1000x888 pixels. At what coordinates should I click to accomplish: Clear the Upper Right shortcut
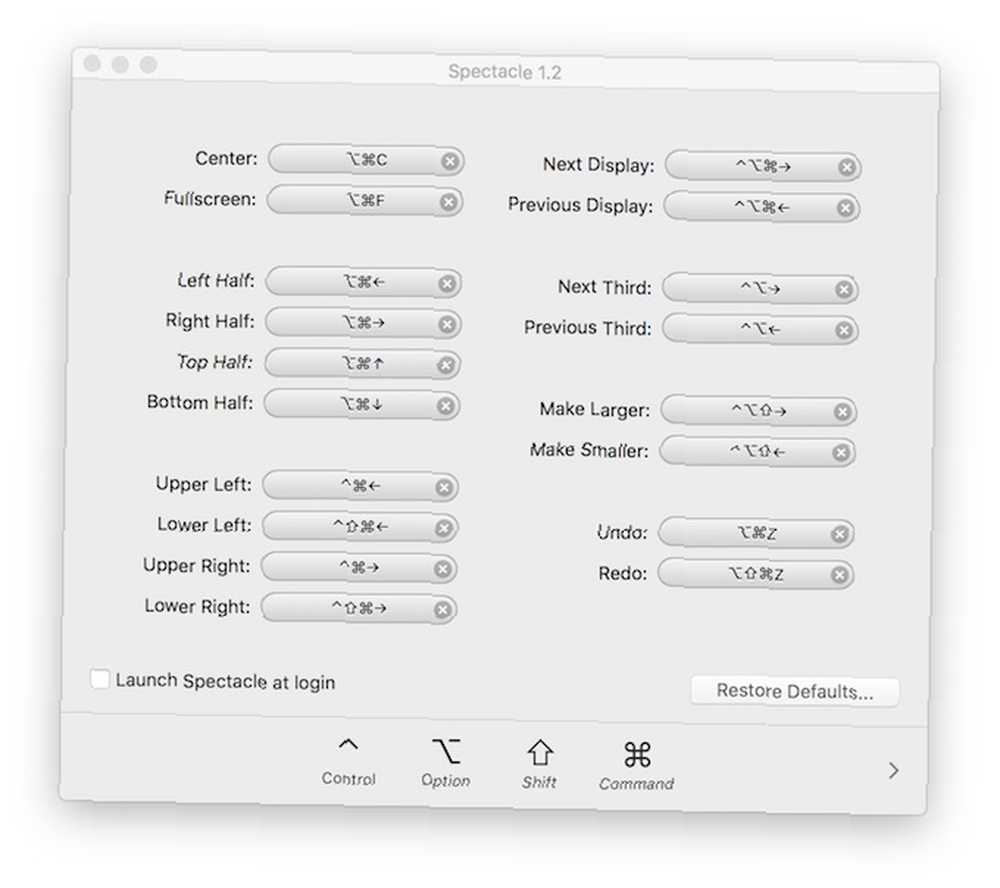click(443, 569)
